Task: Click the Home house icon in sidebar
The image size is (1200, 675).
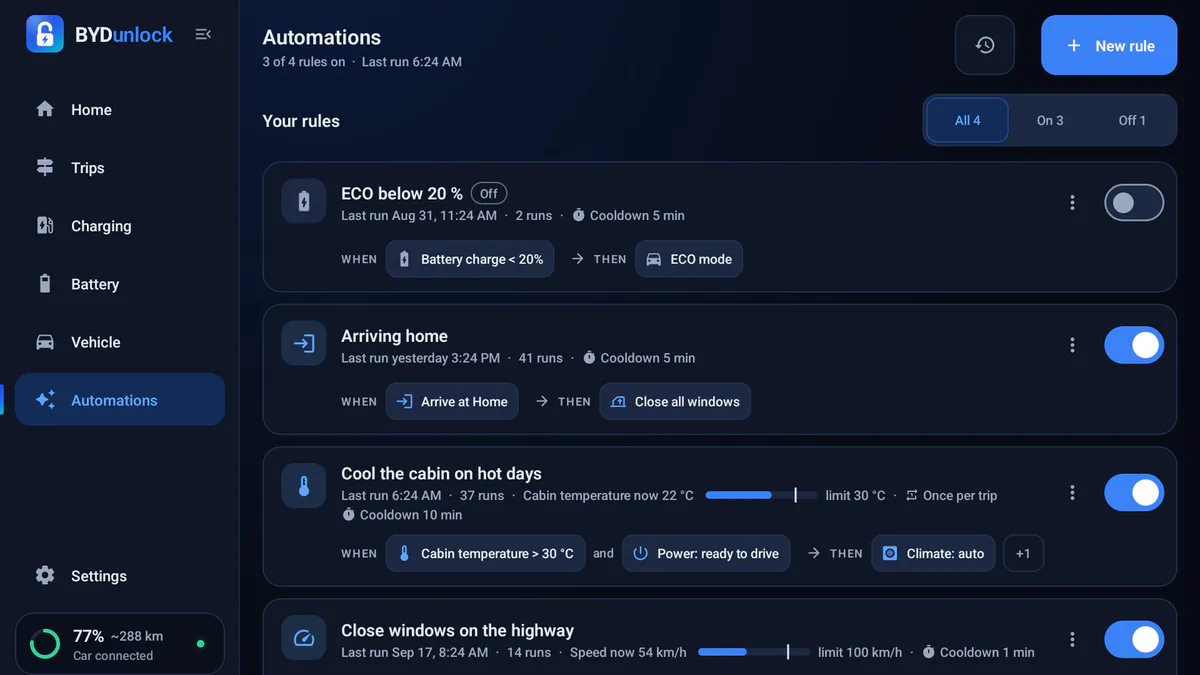Action: click(45, 109)
